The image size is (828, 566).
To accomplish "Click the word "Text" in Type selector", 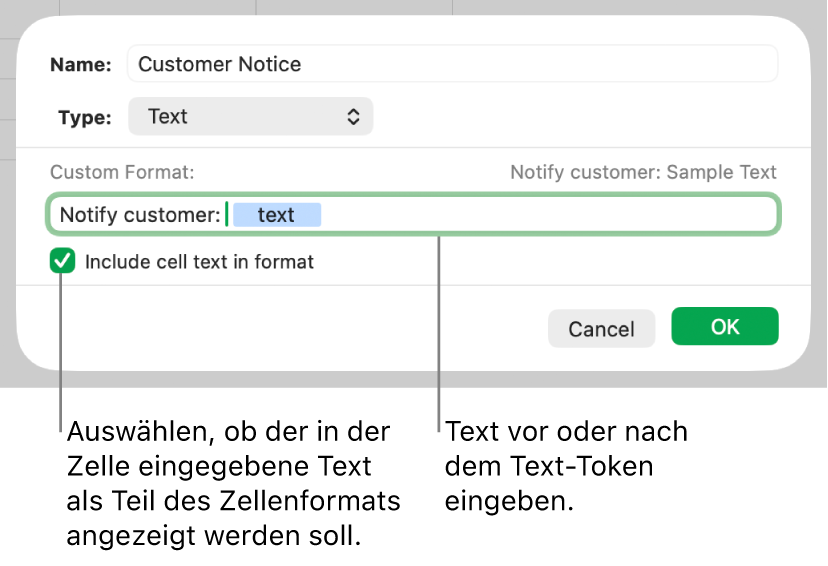I will 168,117.
